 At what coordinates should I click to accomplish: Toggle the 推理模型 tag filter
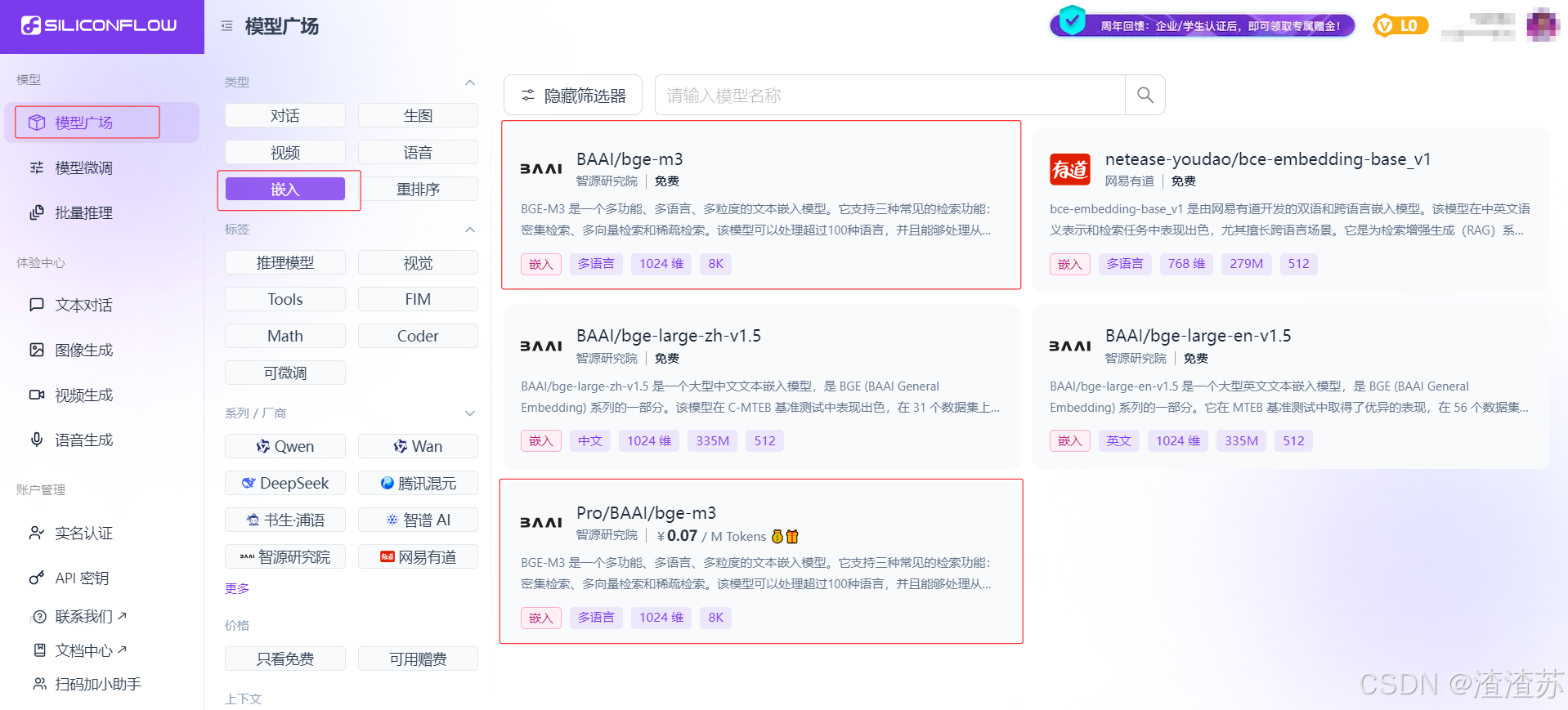[x=285, y=262]
